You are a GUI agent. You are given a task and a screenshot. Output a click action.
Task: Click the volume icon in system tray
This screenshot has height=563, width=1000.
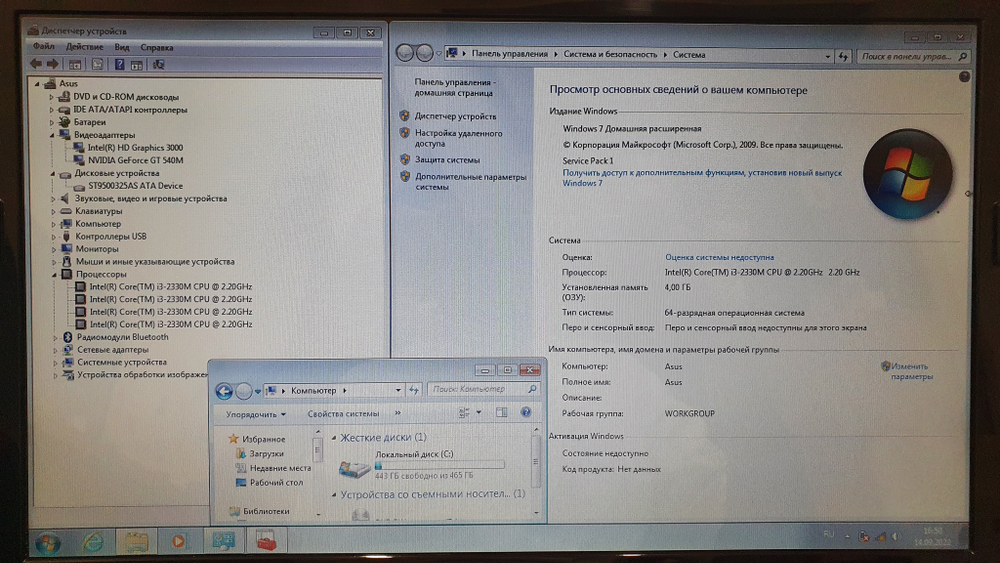pos(896,536)
